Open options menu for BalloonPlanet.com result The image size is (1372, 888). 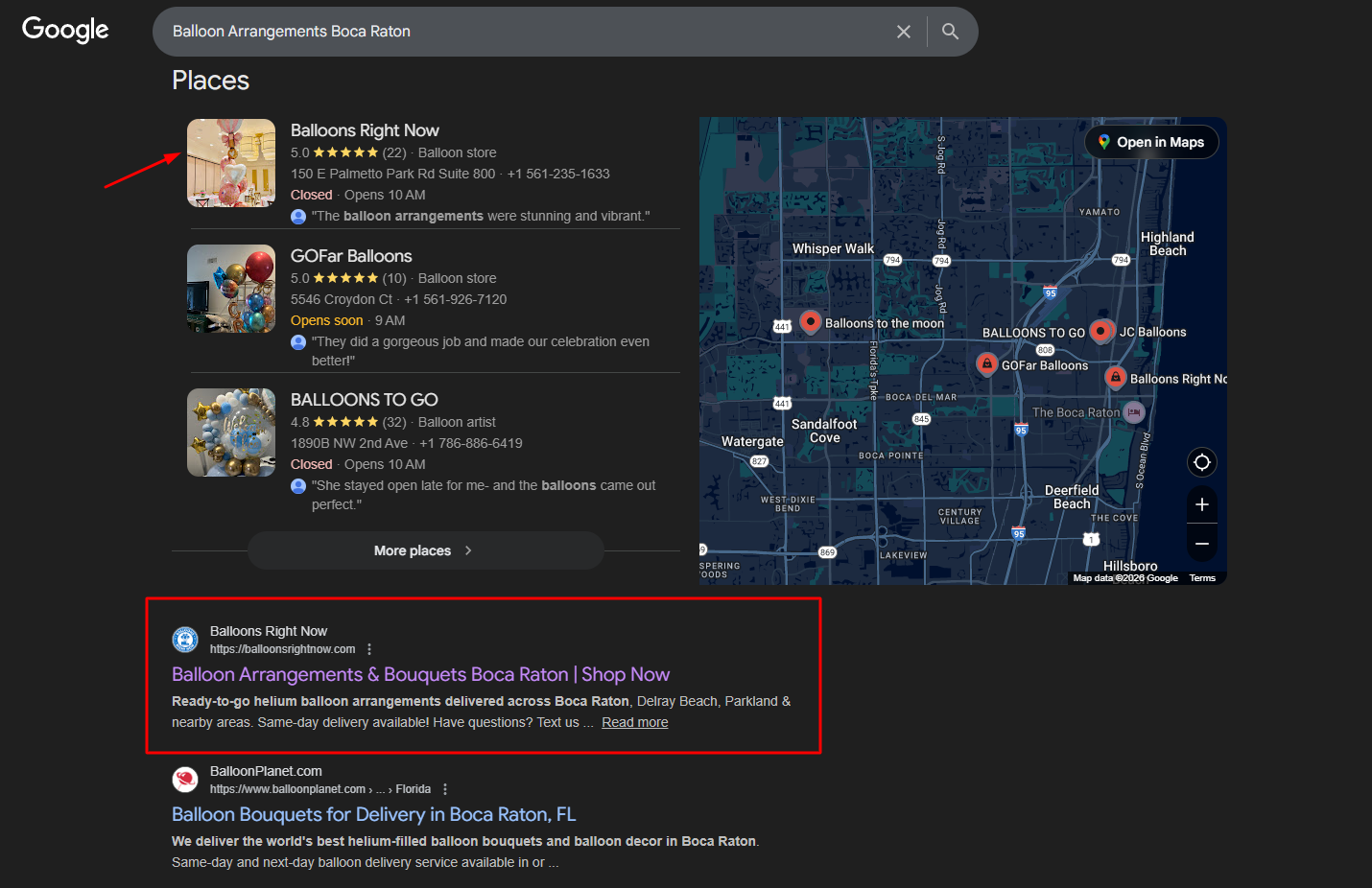pyautogui.click(x=445, y=789)
